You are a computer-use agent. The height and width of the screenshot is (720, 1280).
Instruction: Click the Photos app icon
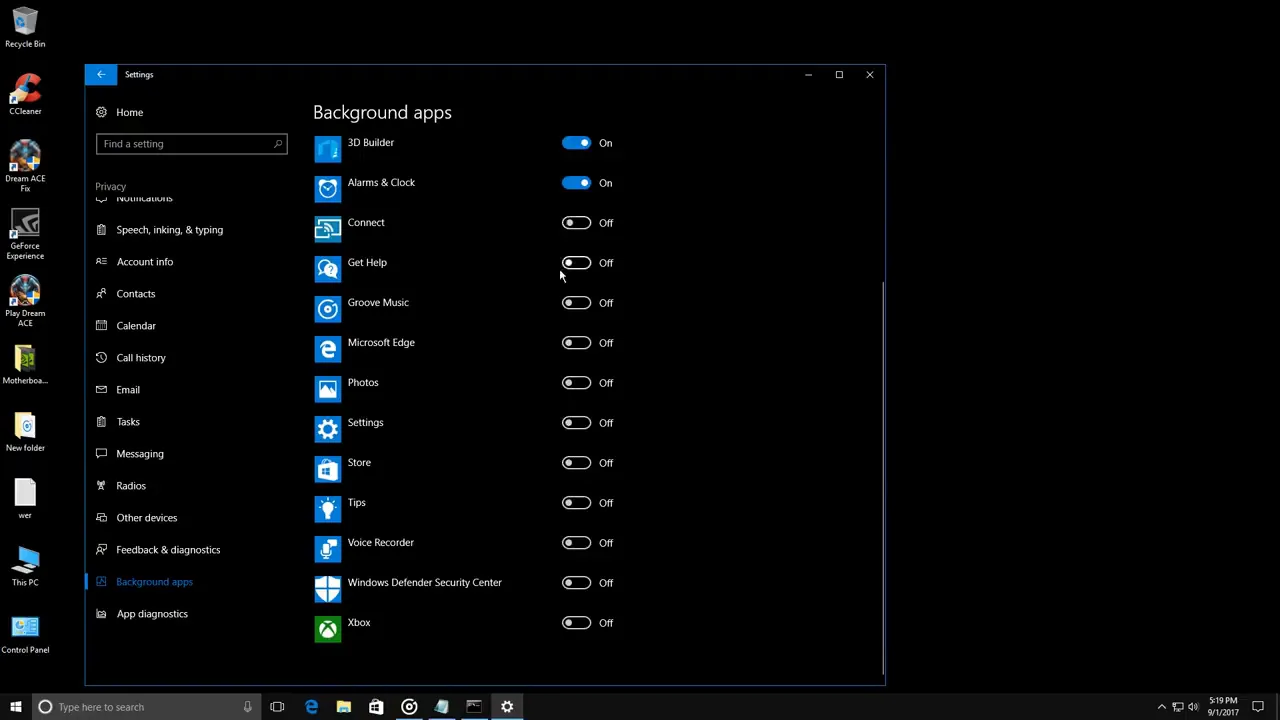tap(327, 389)
